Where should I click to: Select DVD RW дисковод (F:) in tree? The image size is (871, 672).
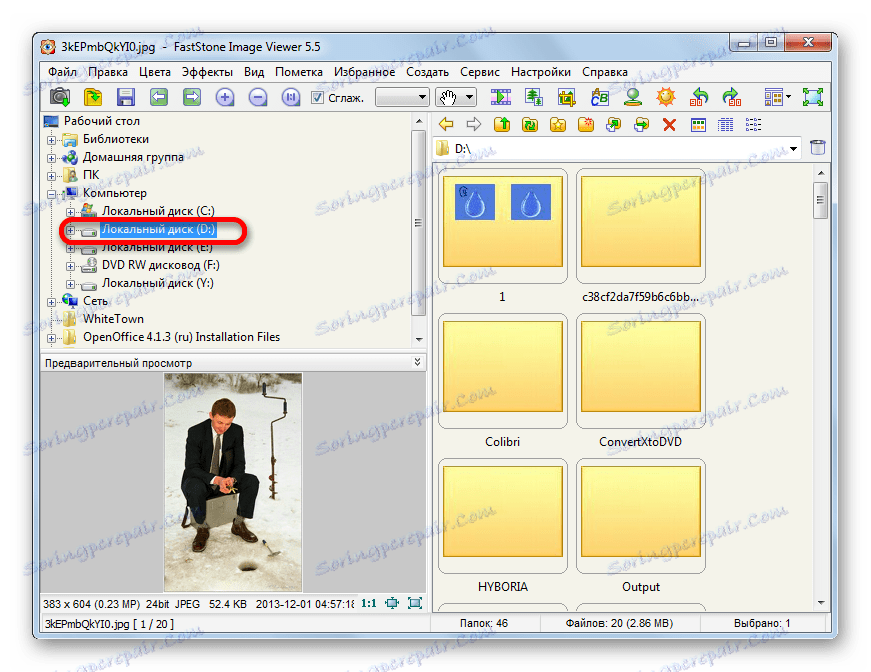[161, 265]
